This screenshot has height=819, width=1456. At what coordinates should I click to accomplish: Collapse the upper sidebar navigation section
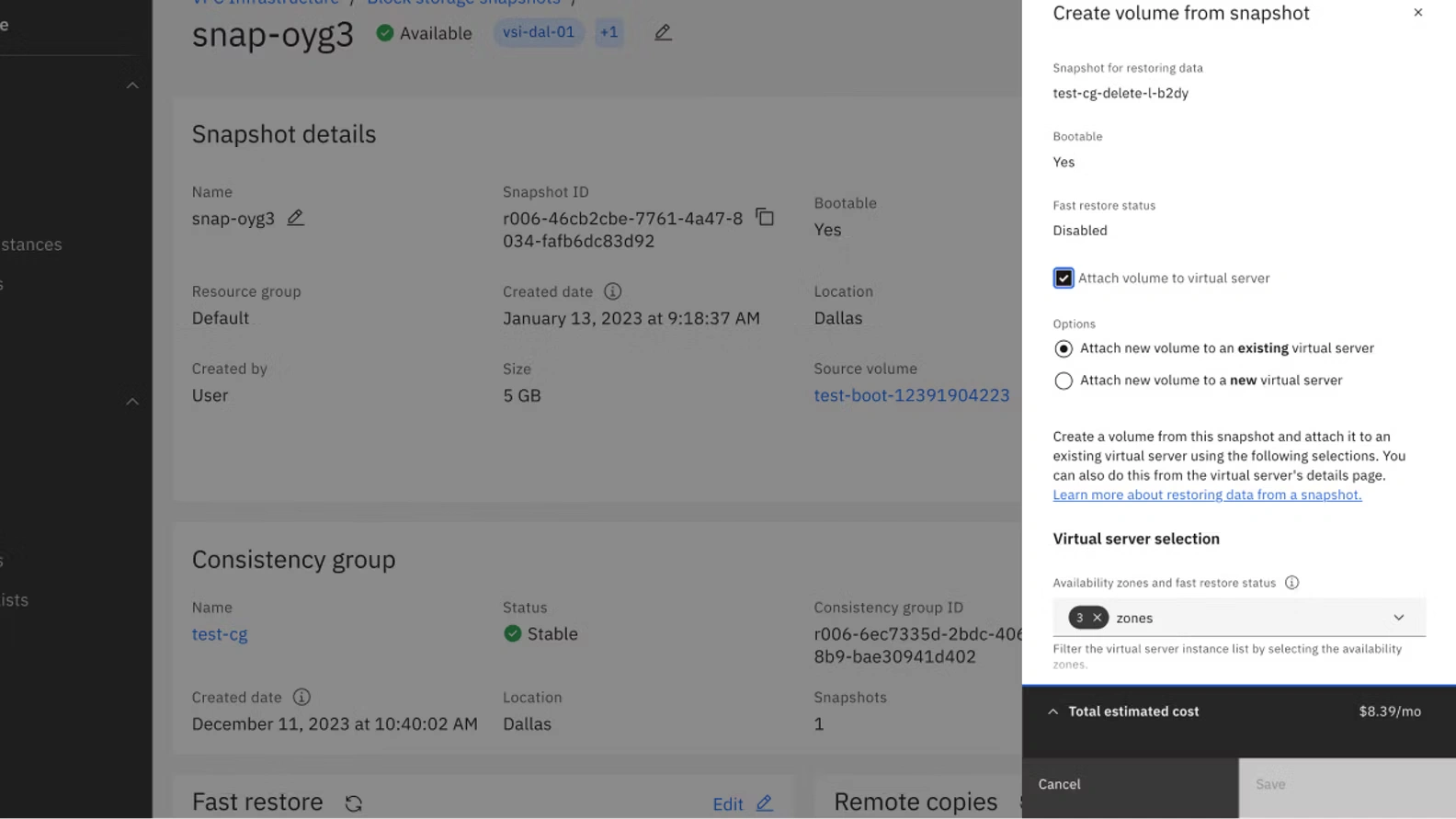(x=132, y=85)
